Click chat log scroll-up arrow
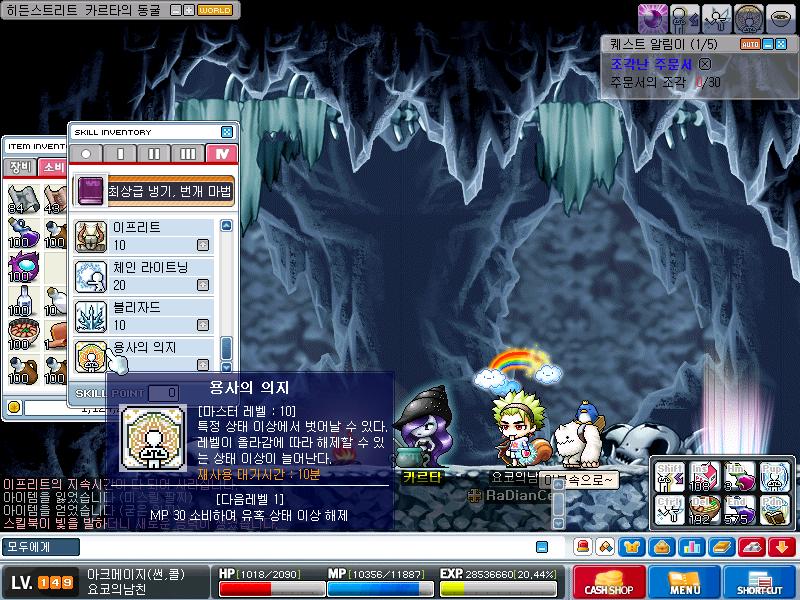Screen dimensions: 800x600 pos(559,484)
